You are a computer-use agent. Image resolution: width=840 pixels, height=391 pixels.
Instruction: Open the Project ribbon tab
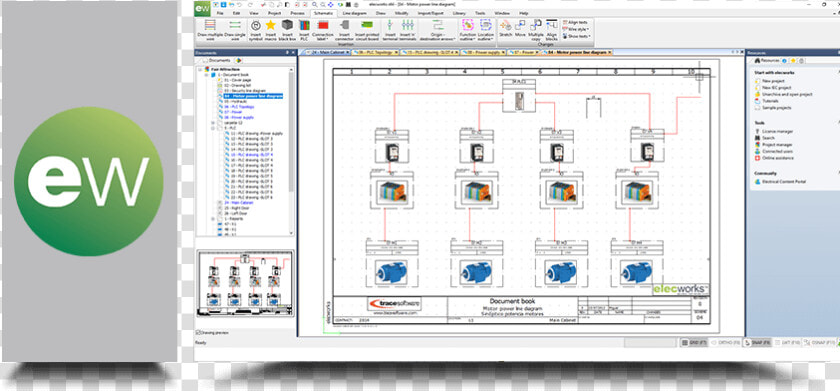coord(274,13)
